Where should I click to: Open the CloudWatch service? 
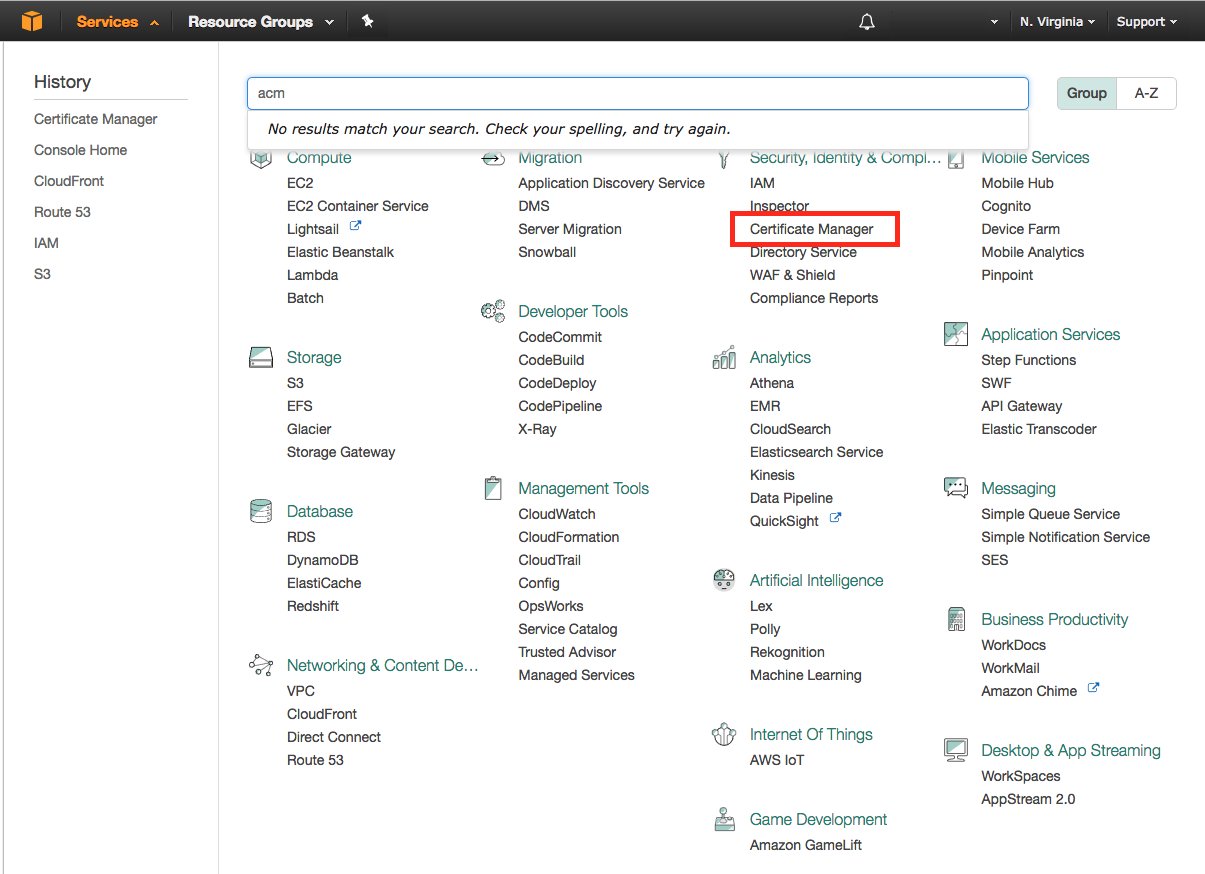557,514
